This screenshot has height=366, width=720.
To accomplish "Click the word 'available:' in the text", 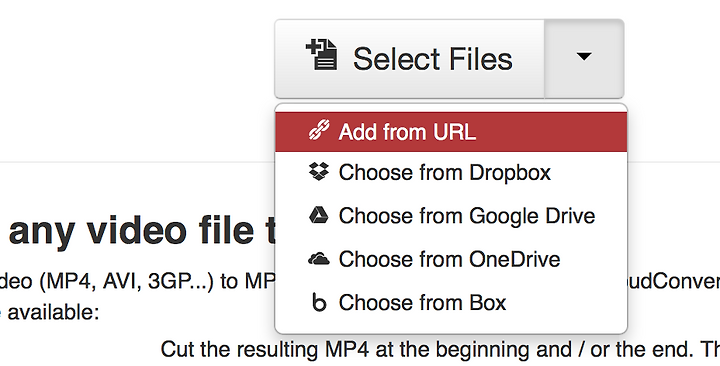I will coord(53,313).
